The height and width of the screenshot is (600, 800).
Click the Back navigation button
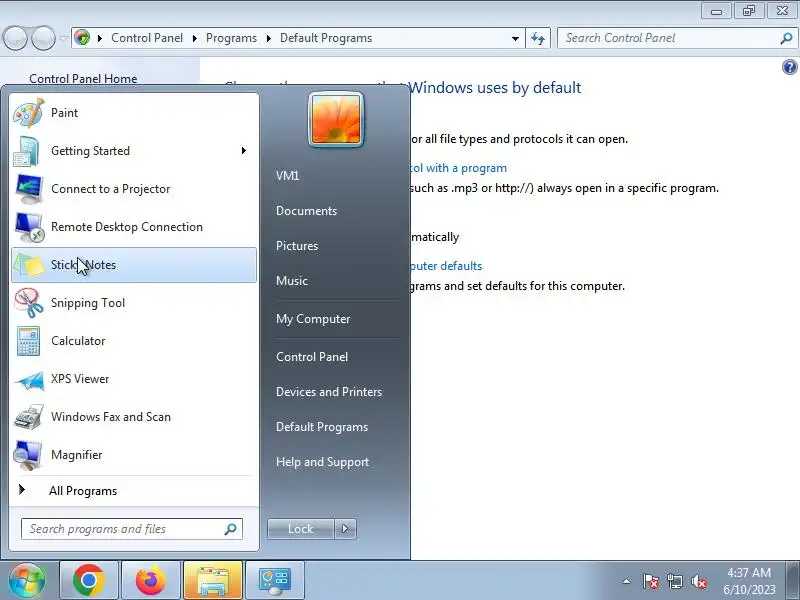tap(15, 38)
